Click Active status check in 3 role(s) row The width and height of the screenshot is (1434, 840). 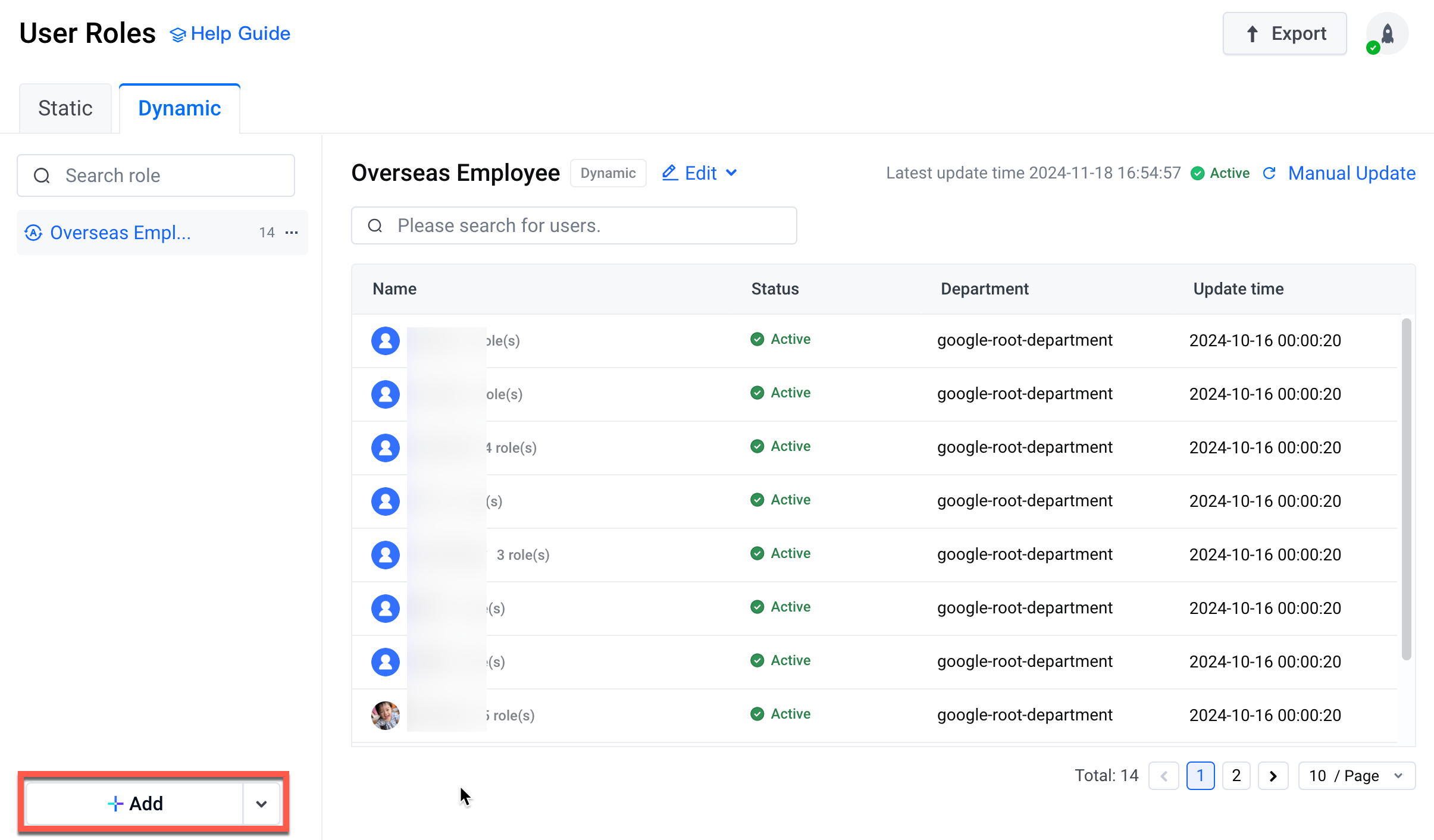(x=757, y=553)
